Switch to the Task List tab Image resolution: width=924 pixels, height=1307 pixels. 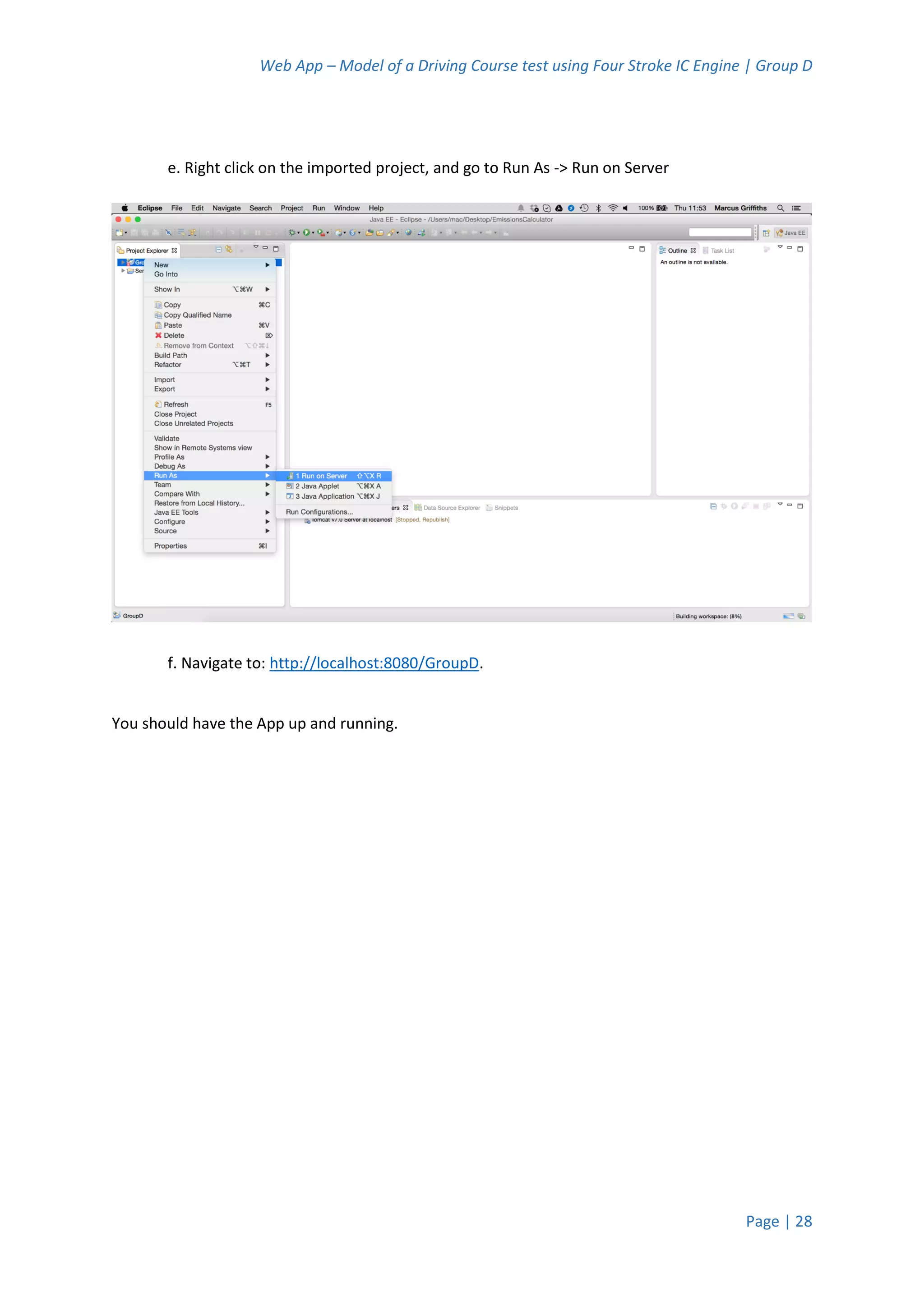(x=719, y=250)
